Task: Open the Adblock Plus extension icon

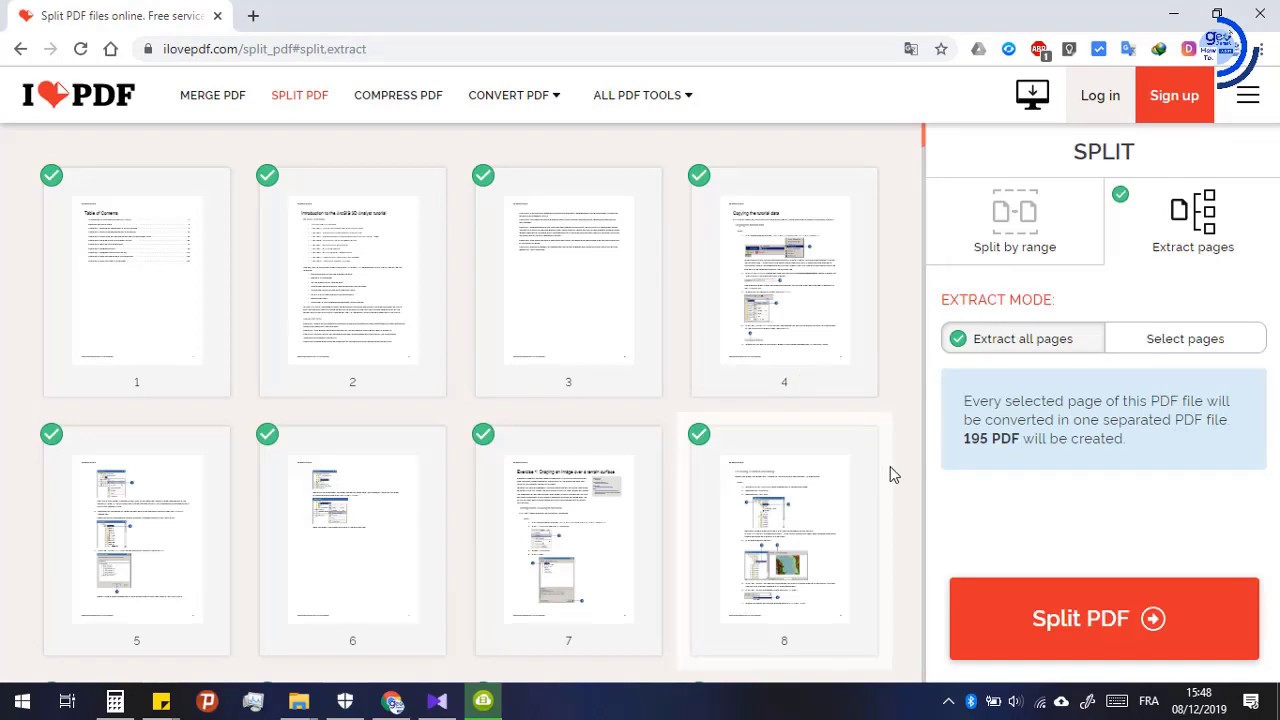Action: (x=1039, y=48)
